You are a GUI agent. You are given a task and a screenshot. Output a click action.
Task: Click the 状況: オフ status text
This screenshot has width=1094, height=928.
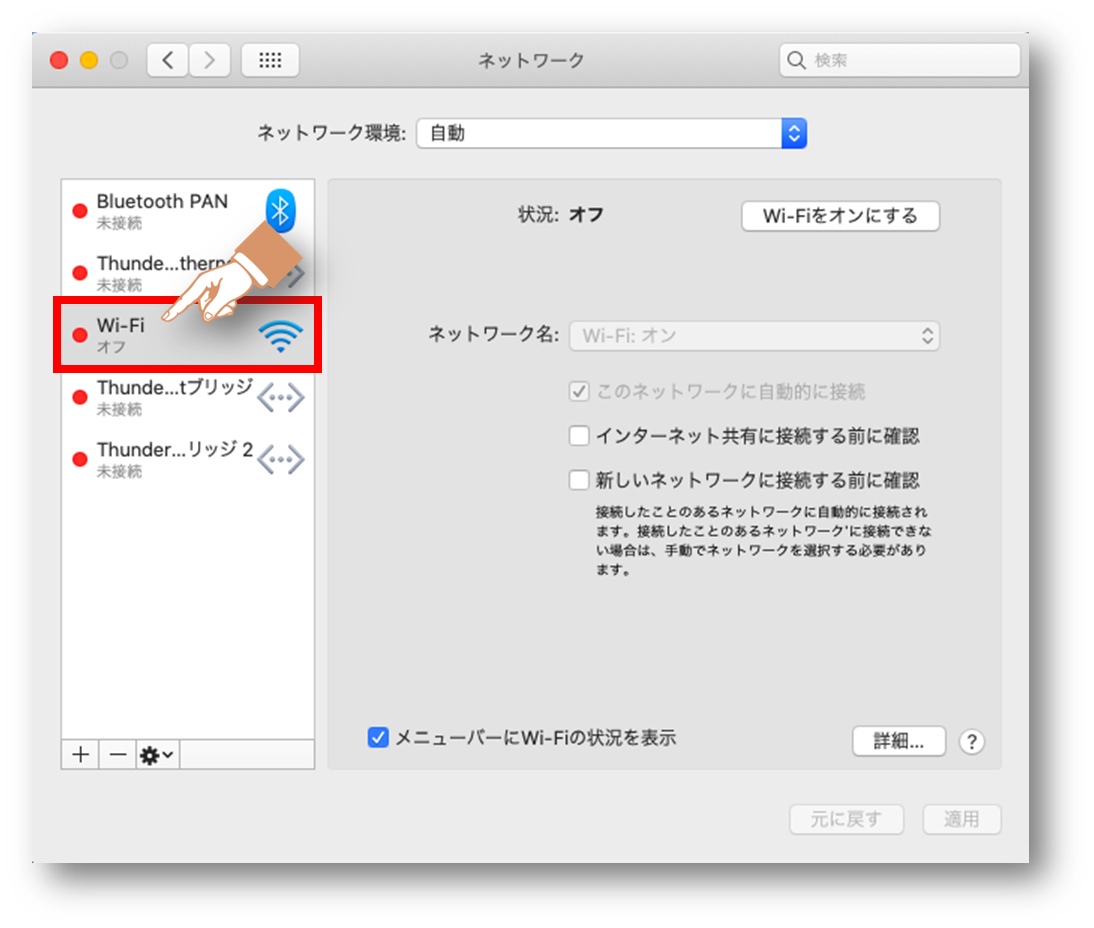click(560, 215)
